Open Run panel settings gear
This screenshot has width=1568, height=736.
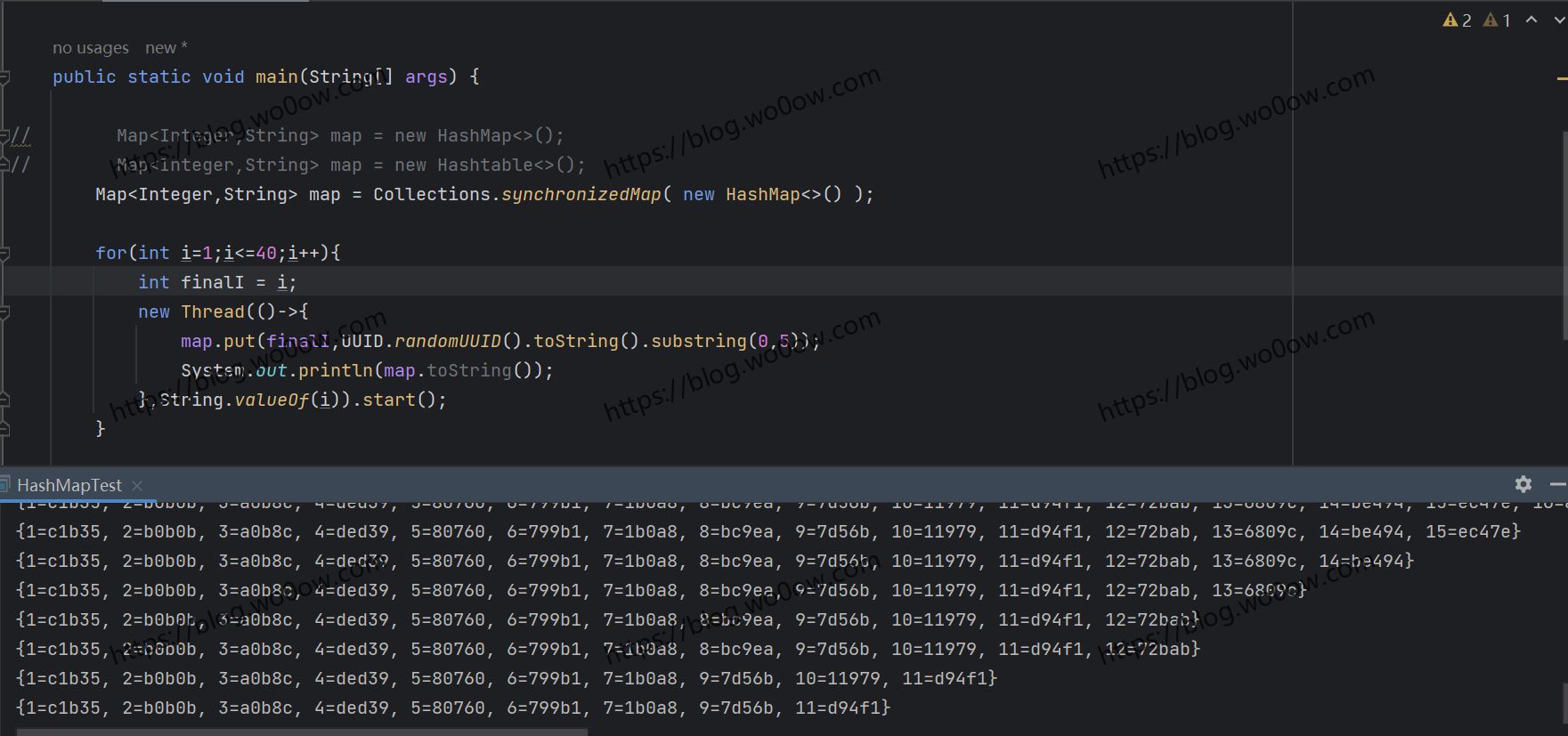point(1523,484)
